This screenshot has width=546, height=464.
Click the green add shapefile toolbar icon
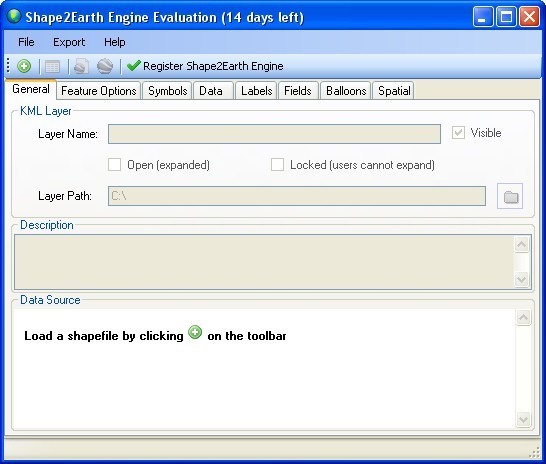[24, 66]
